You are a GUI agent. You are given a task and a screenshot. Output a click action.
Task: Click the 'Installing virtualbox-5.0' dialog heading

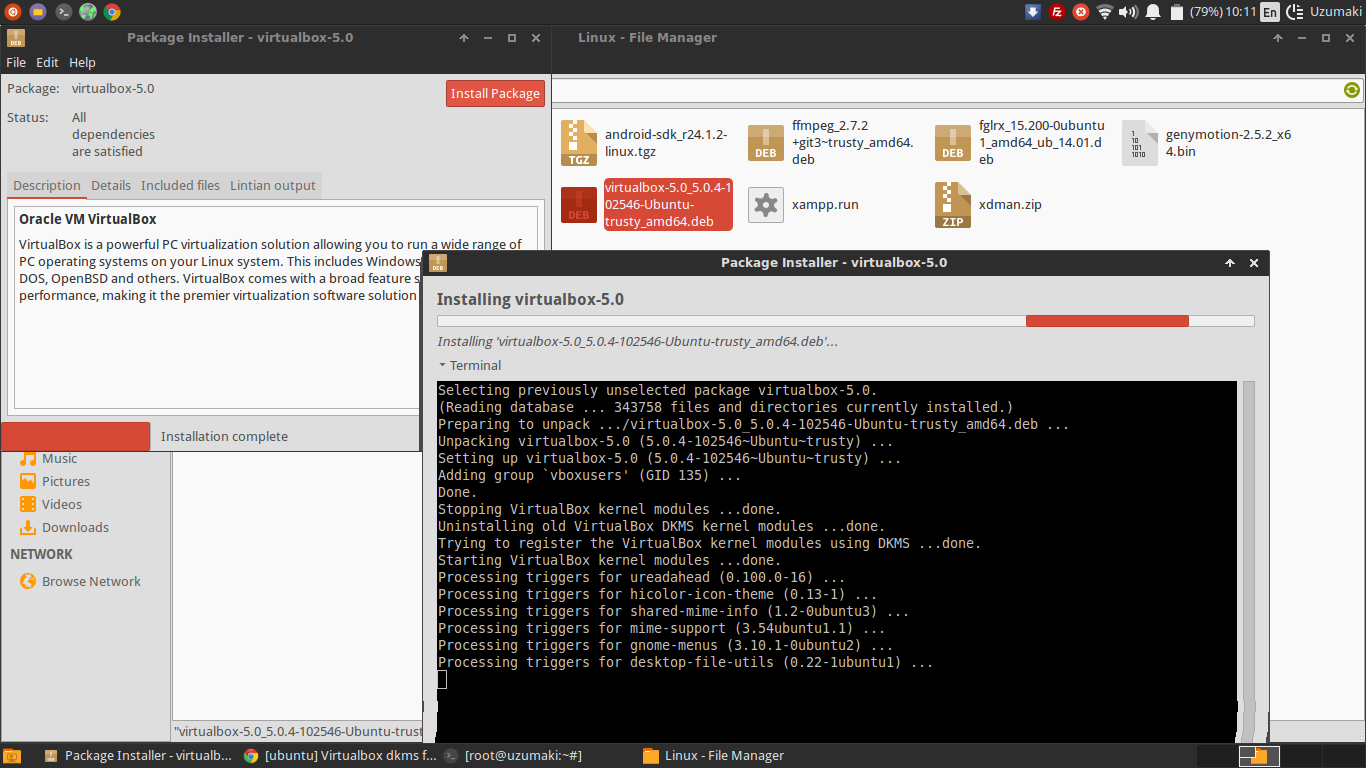[x=530, y=299]
